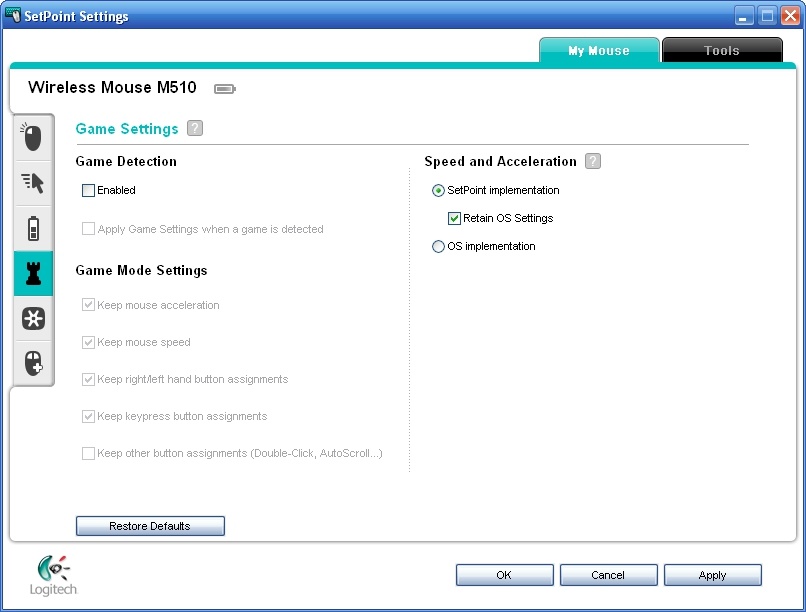Open help for Game Settings

click(195, 128)
